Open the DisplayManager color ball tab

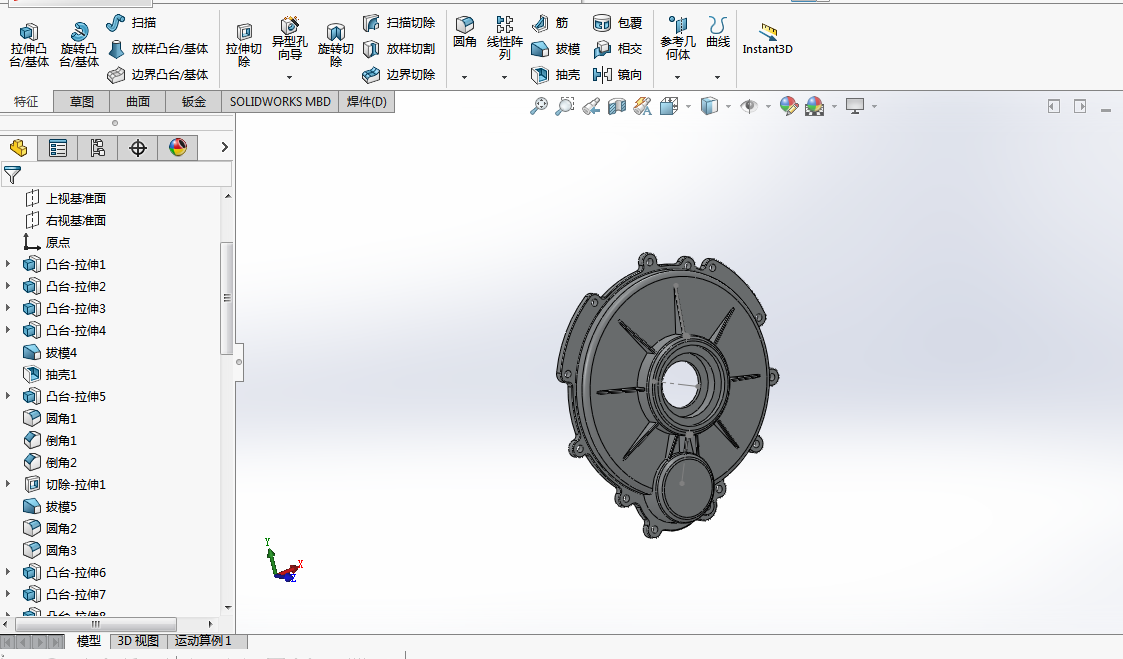[x=178, y=148]
